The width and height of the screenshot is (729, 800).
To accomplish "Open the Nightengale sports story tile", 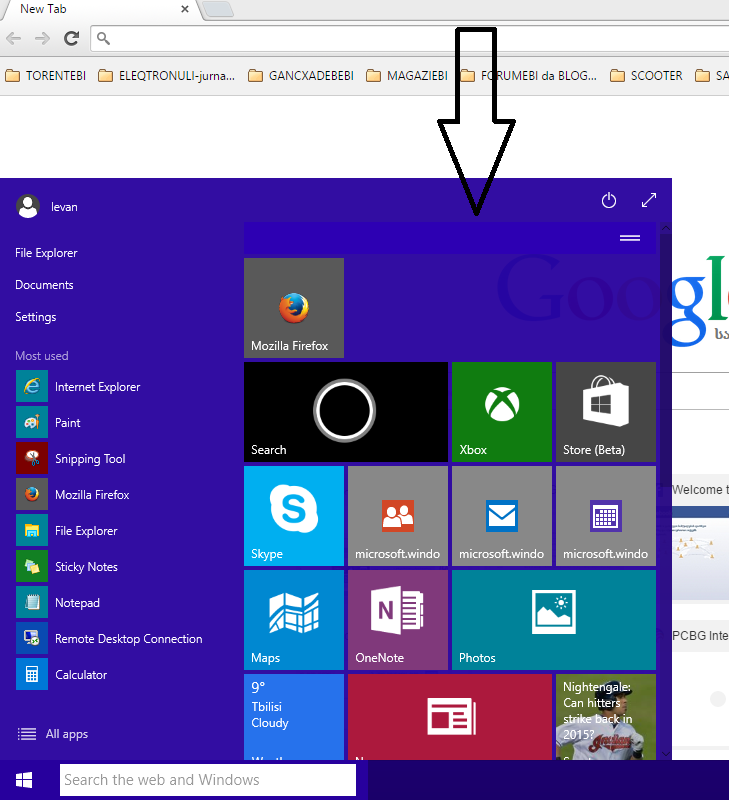I will point(606,717).
